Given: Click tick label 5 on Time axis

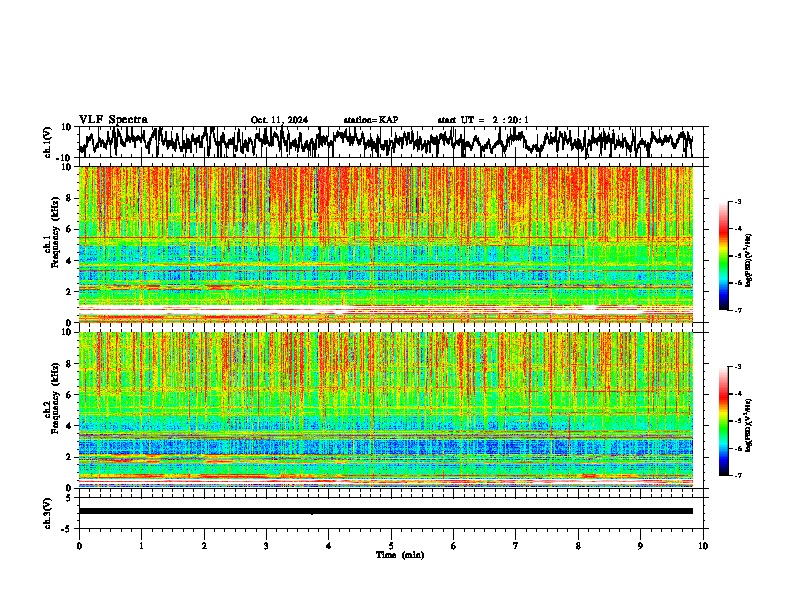Looking at the screenshot, I should [391, 546].
